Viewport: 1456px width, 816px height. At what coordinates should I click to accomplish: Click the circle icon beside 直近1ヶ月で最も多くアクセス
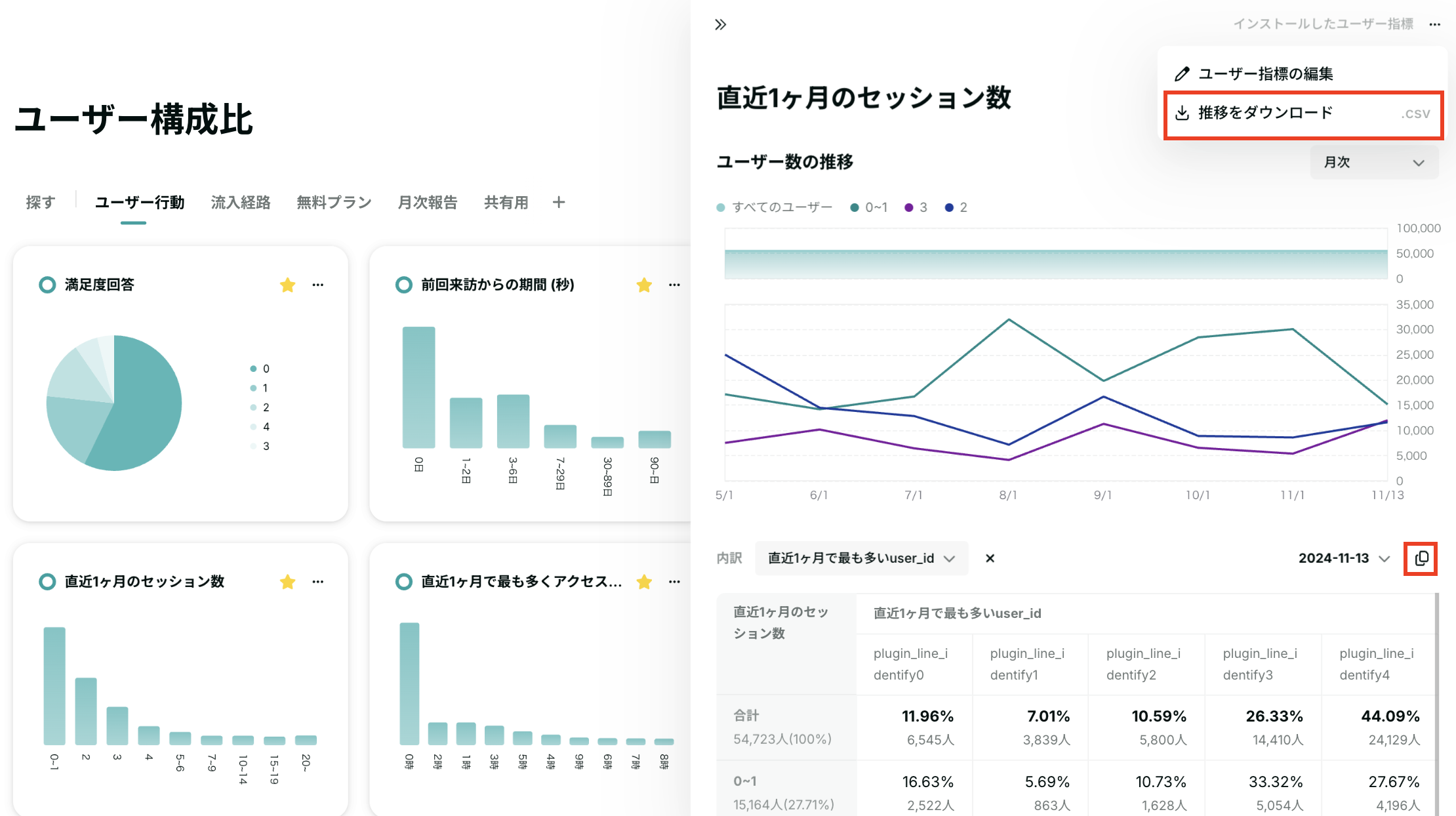pyautogui.click(x=404, y=582)
